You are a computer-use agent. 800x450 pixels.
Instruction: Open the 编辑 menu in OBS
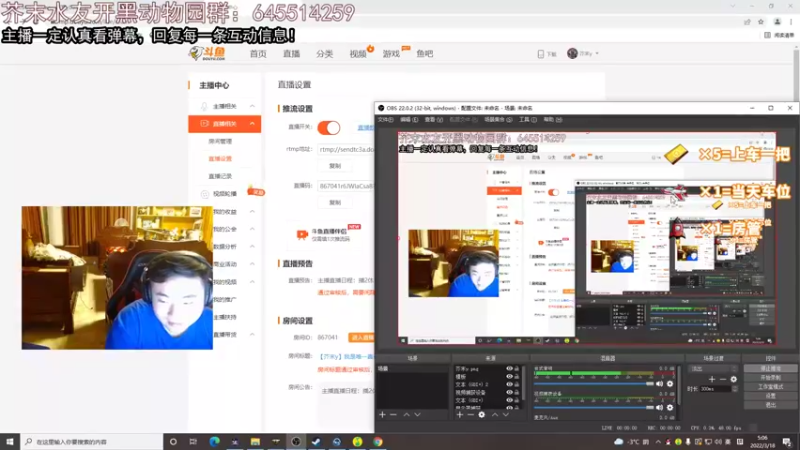pos(409,119)
